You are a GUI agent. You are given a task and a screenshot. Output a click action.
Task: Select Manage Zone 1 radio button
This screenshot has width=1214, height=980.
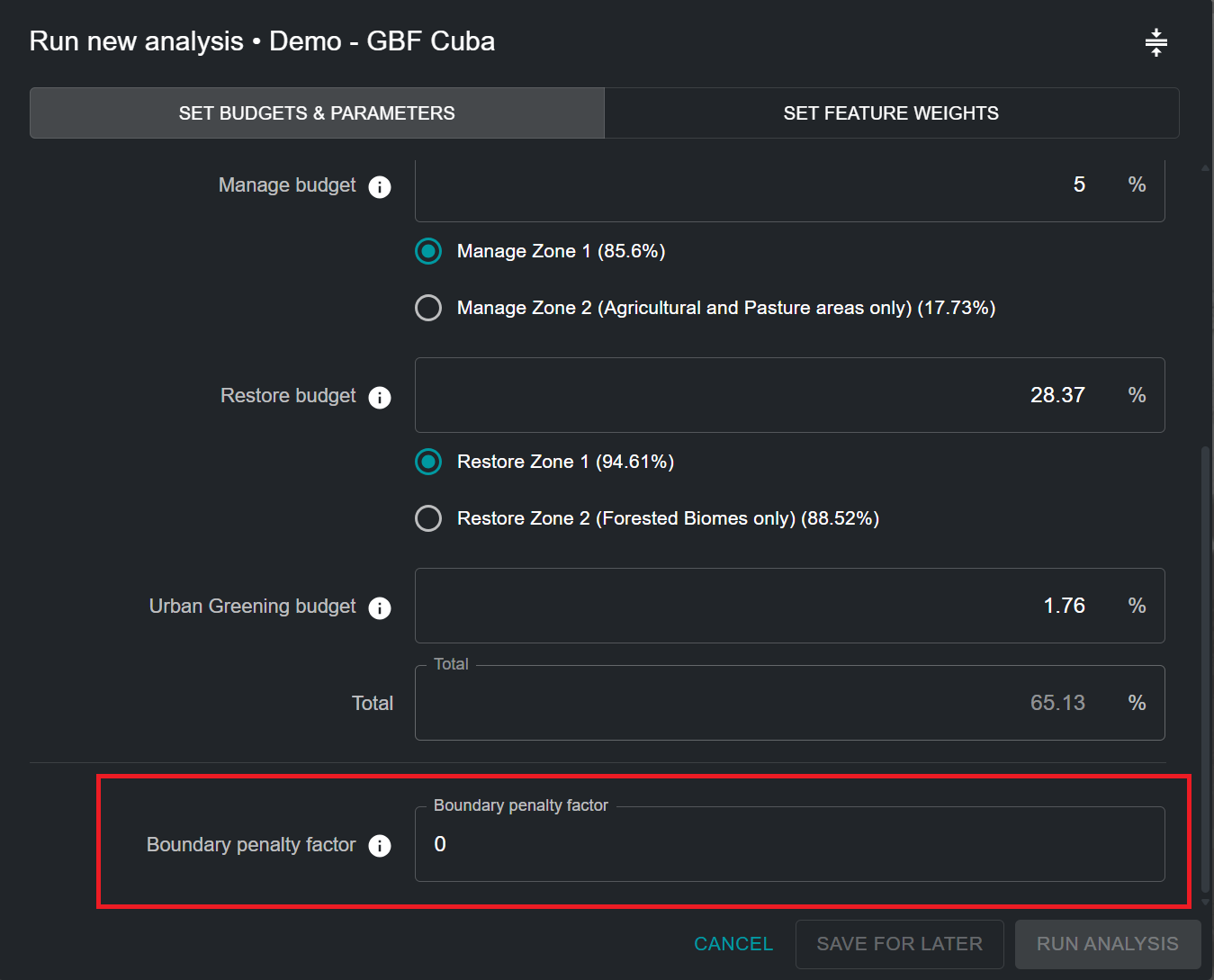click(428, 251)
